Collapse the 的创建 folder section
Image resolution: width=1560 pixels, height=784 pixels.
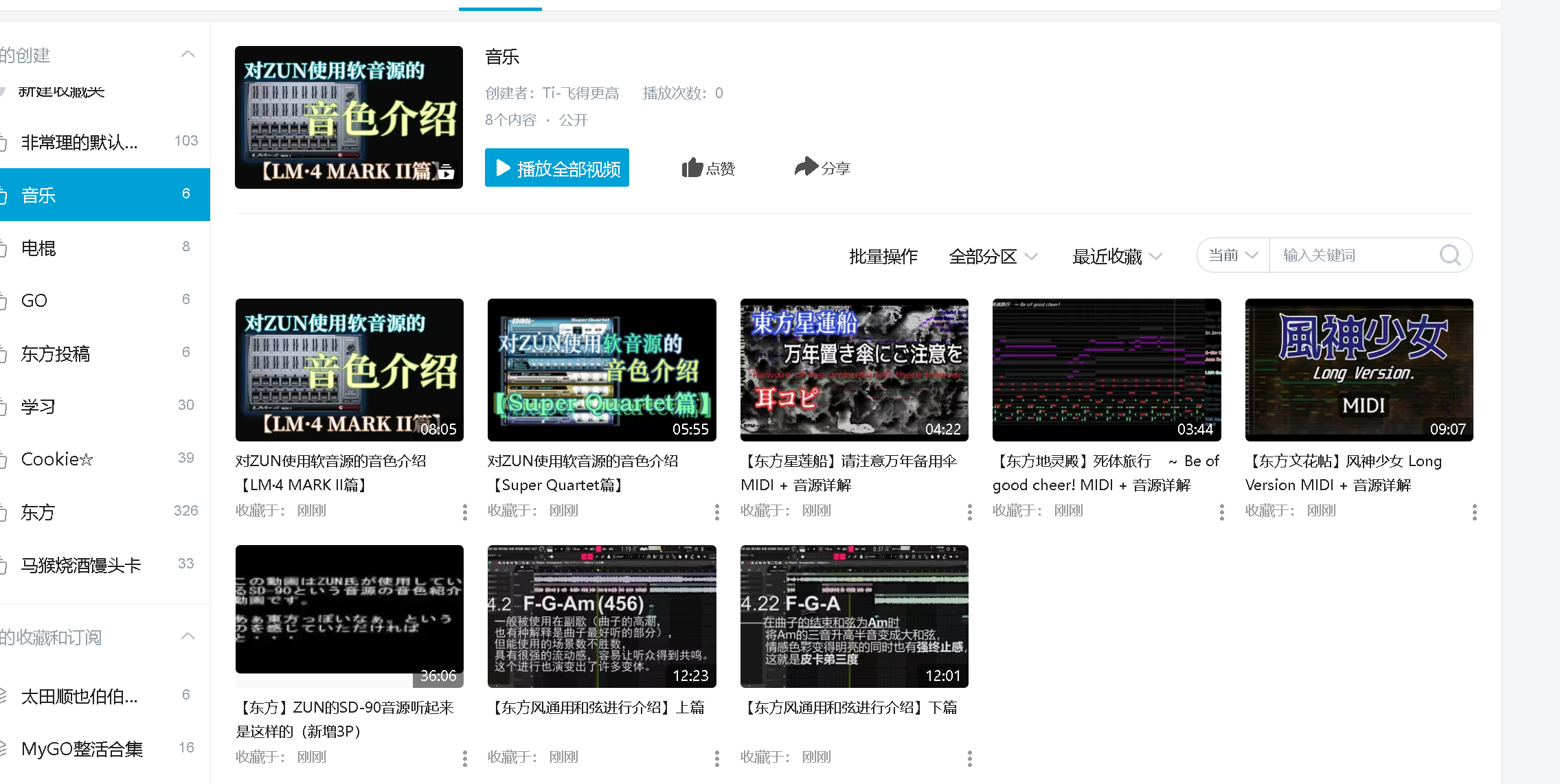pos(188,54)
